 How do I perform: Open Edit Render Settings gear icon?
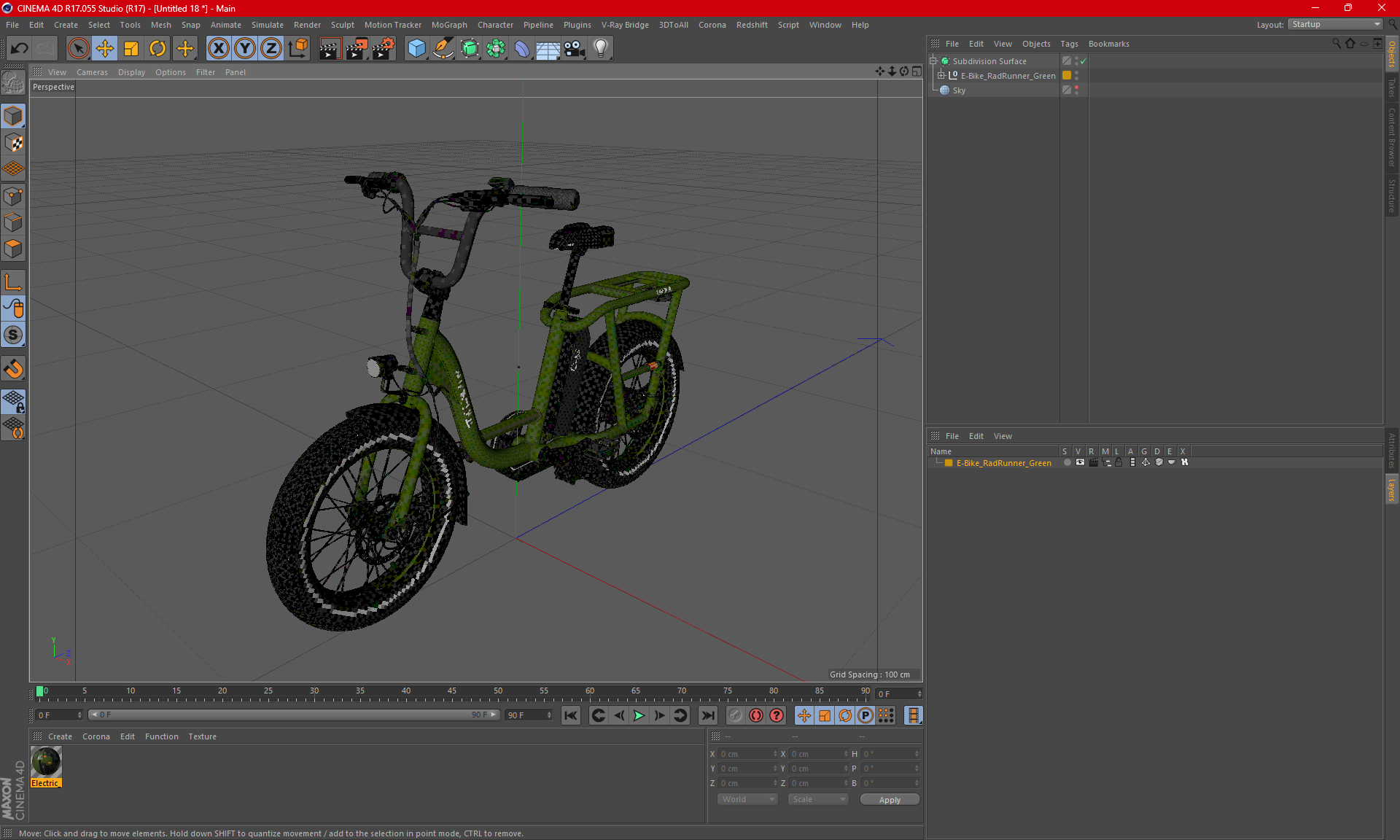point(383,49)
